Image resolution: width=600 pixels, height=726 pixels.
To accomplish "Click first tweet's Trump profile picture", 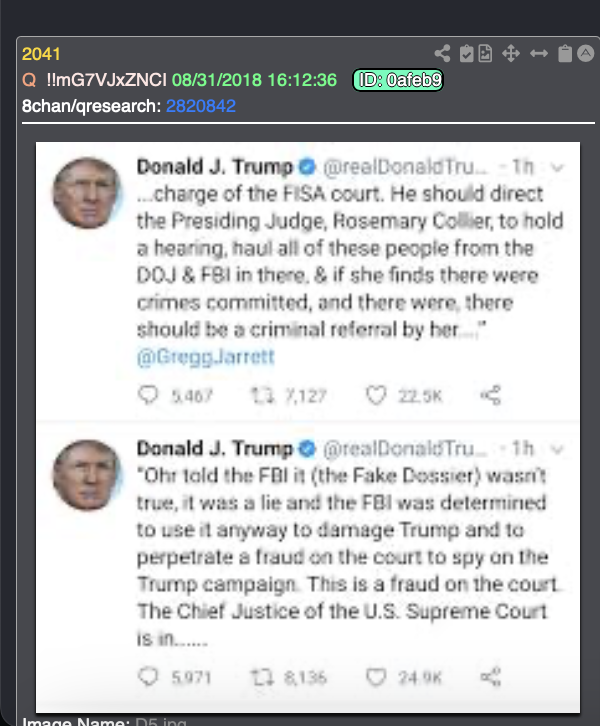I will click(x=87, y=194).
